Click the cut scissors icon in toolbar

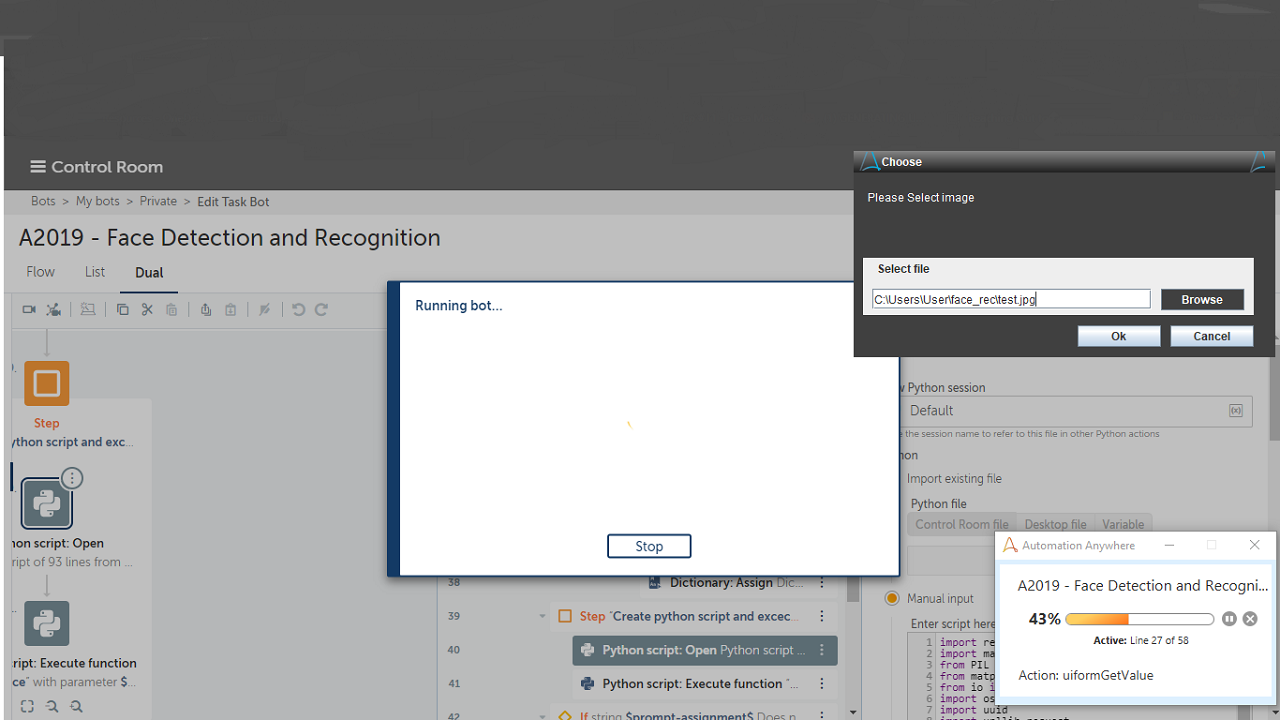147,310
